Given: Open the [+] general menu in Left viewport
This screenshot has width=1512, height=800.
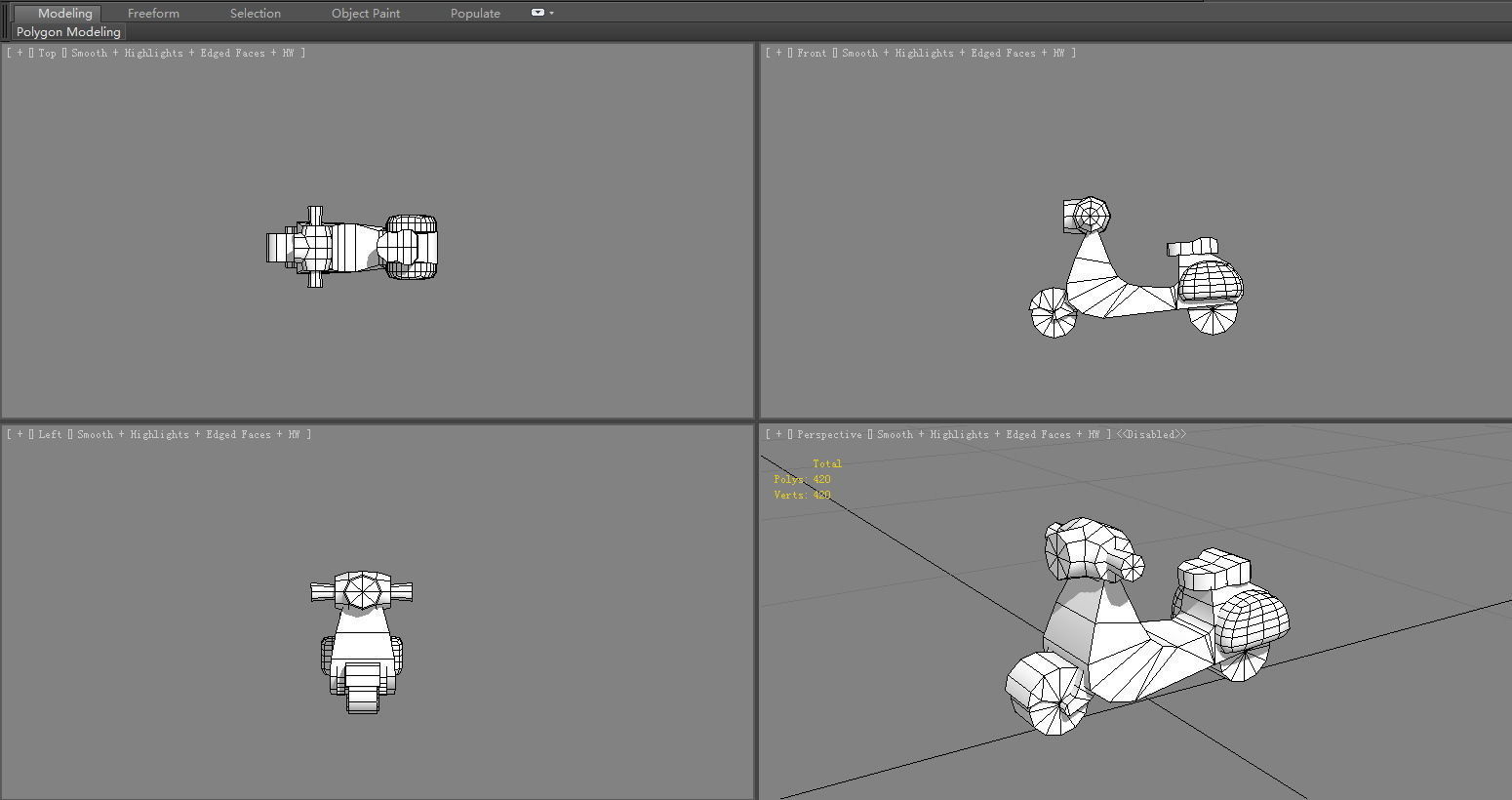Looking at the screenshot, I should pos(20,434).
